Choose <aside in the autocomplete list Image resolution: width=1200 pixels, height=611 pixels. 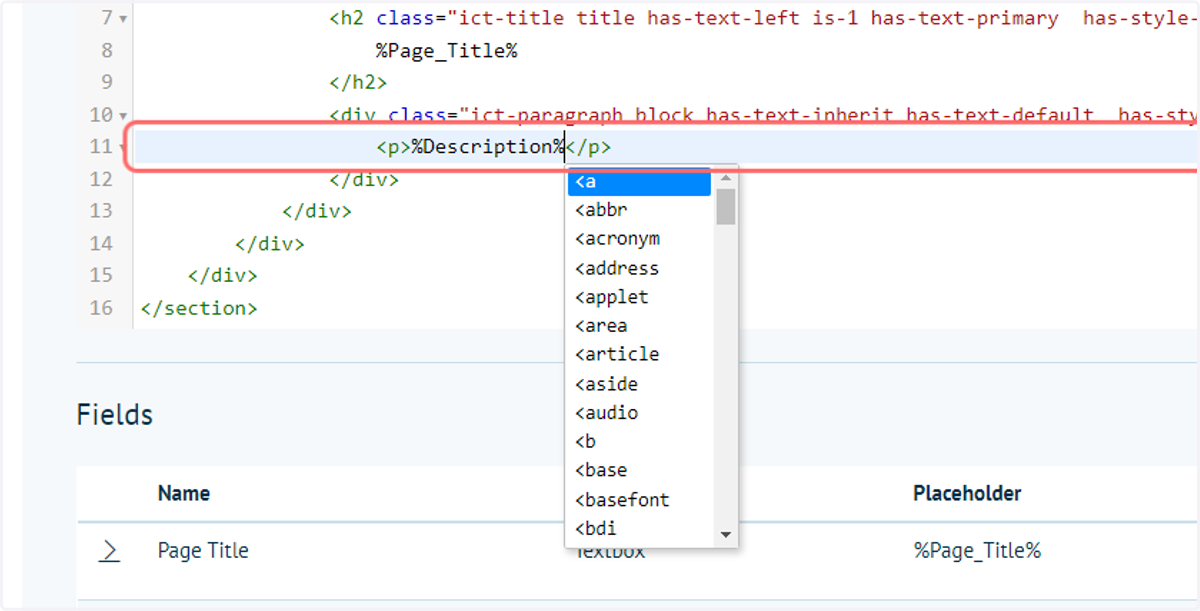point(639,384)
